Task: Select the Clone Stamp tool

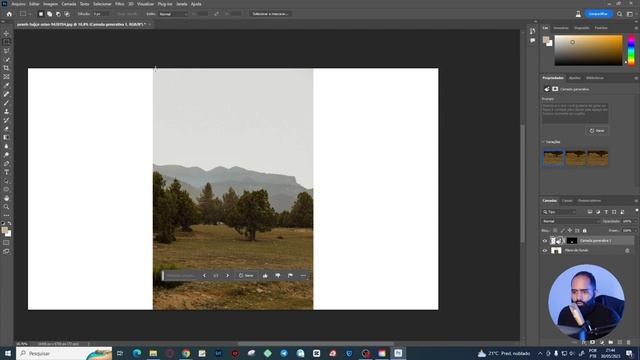Action: pos(6,111)
